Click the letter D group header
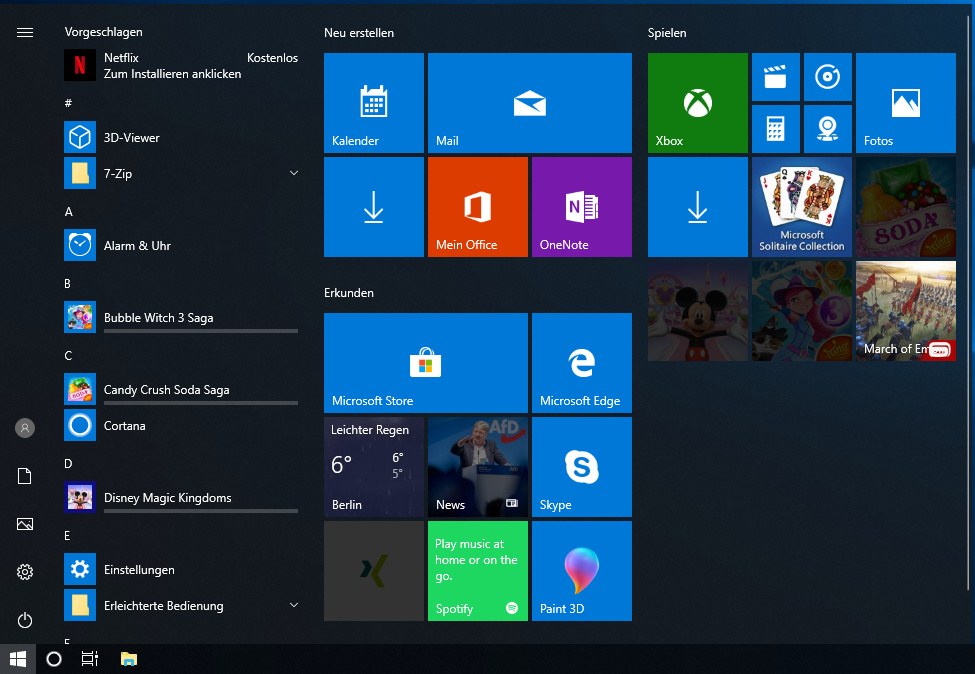Viewport: 975px width, 674px height. tap(68, 464)
